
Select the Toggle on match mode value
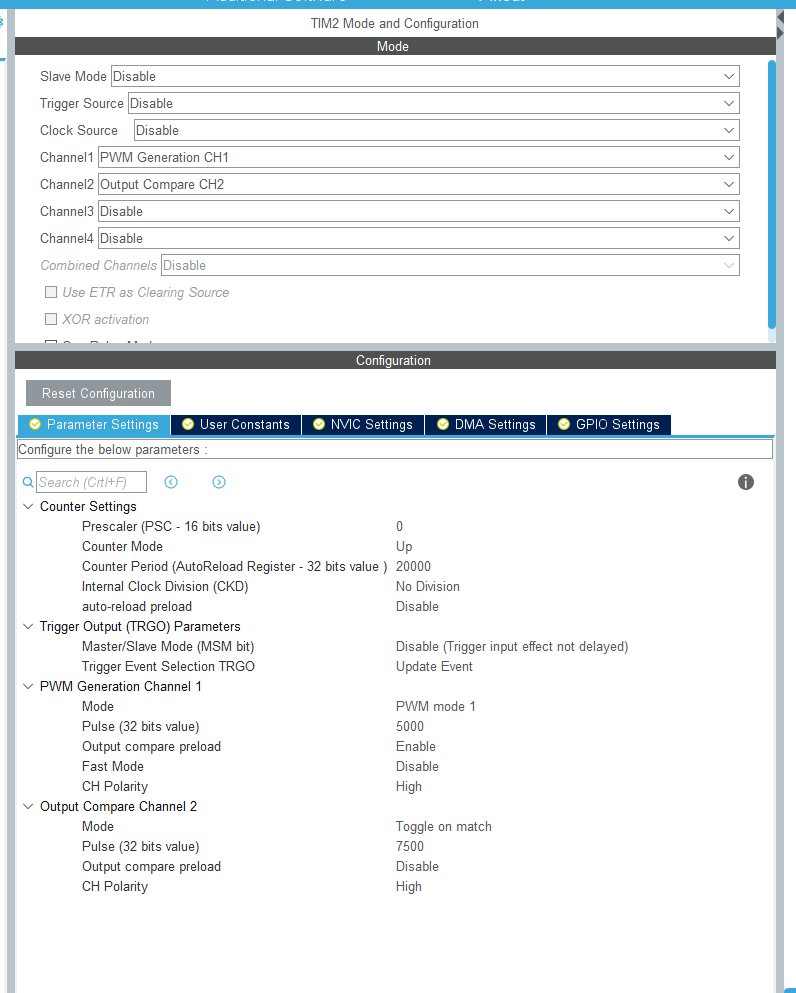443,826
